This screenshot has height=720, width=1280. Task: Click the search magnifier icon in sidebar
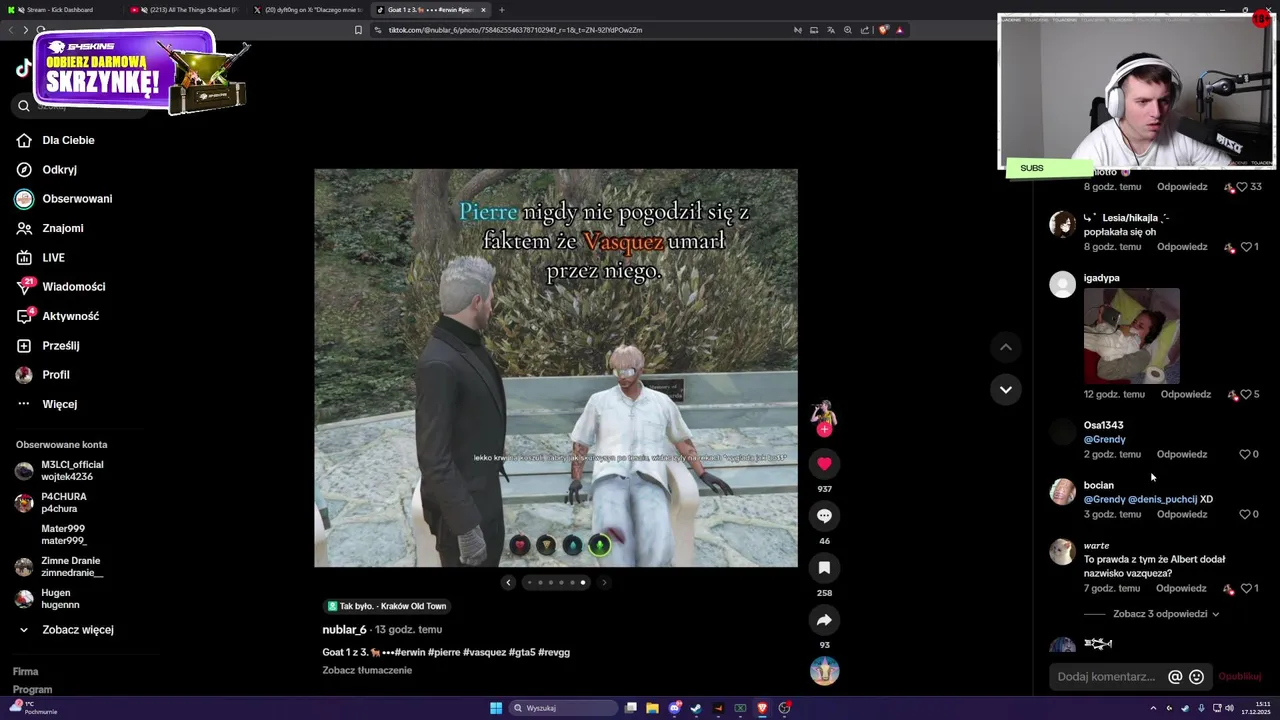tap(24, 106)
